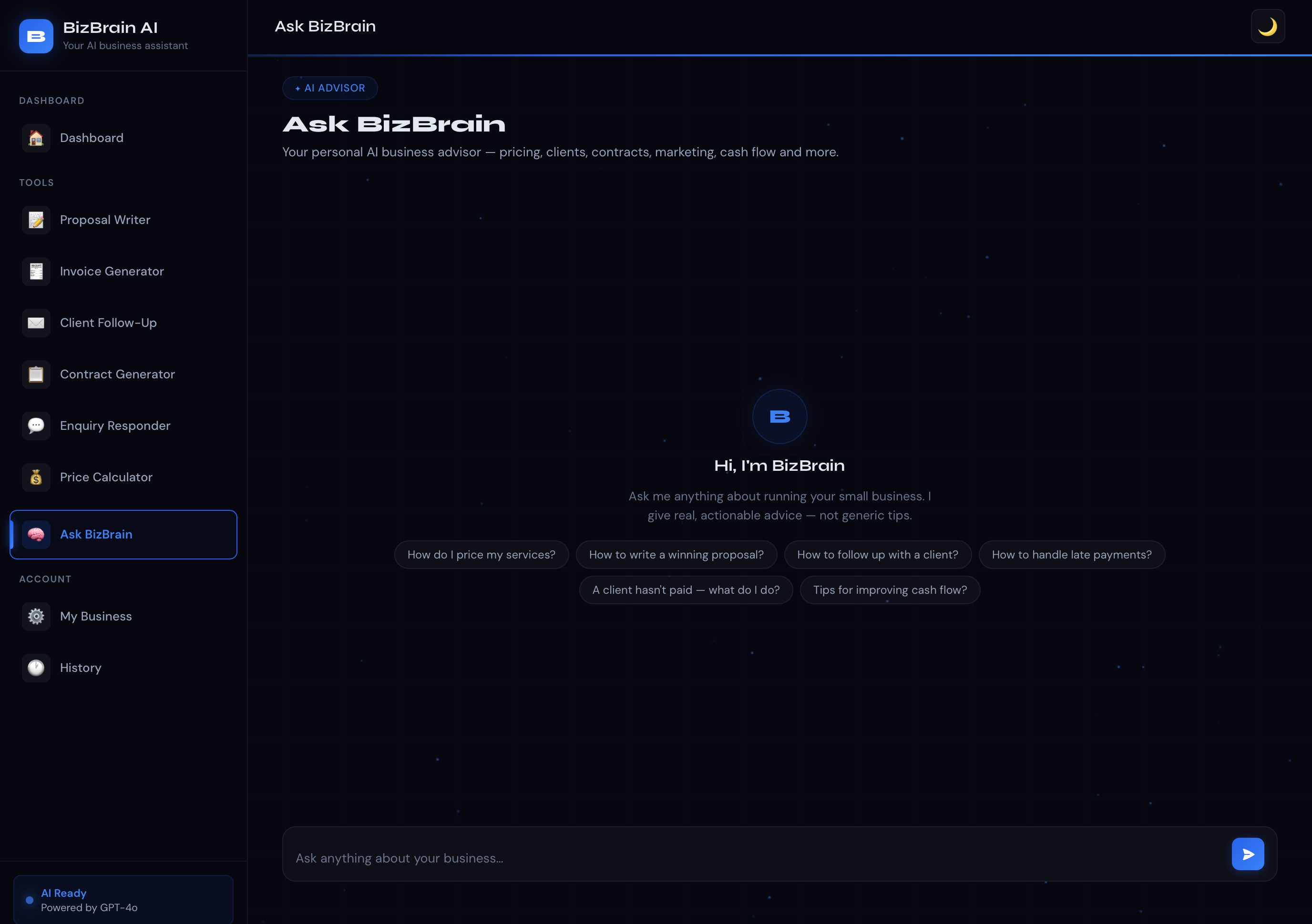Select the My Business account item
This screenshot has height=924, width=1312.
coord(123,617)
